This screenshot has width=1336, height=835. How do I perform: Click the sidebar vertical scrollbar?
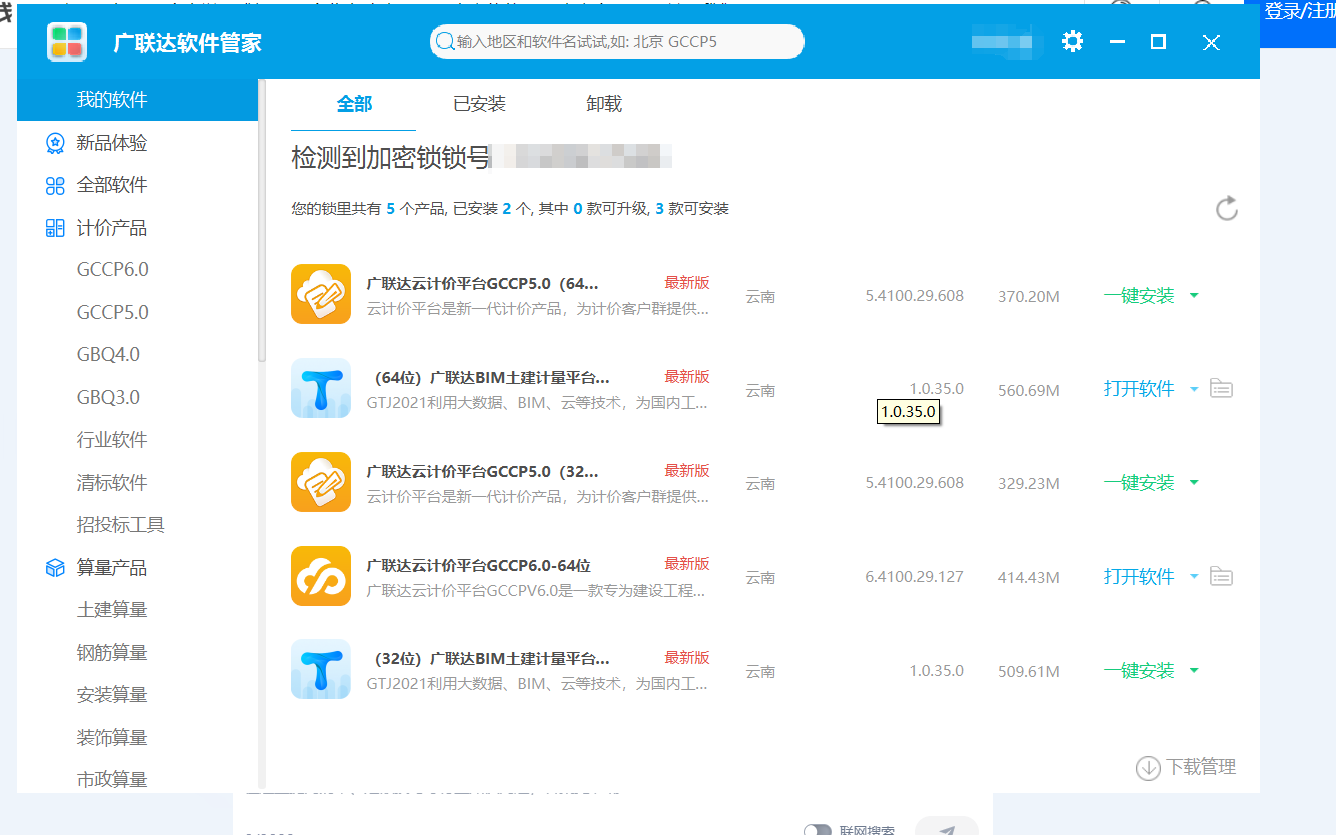pos(262,220)
